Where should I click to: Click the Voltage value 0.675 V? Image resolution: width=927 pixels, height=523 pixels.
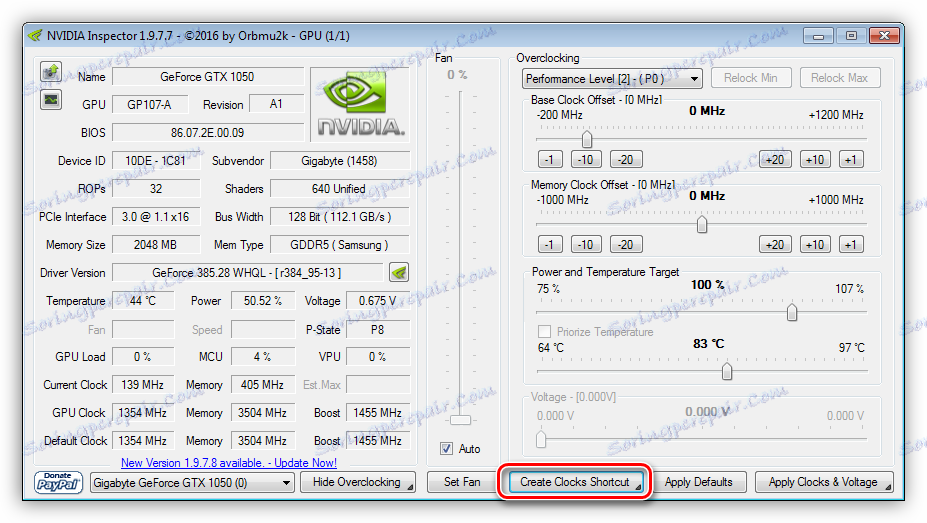378,301
